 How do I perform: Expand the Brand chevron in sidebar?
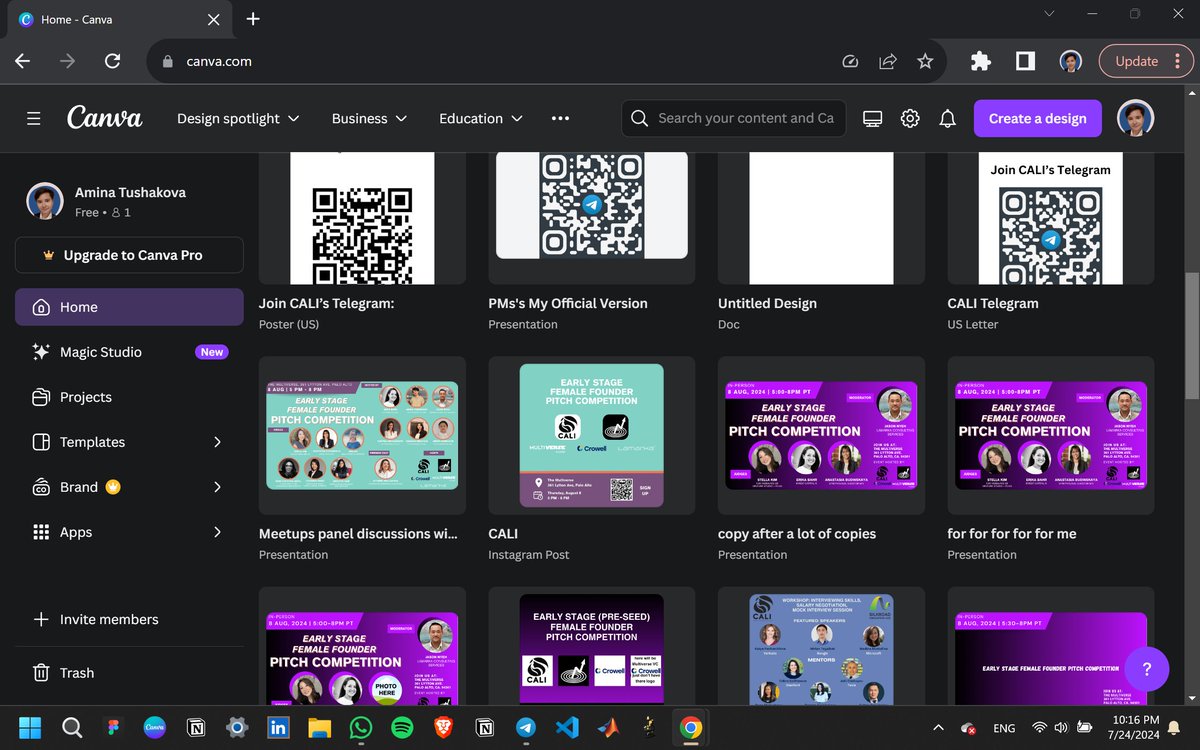point(218,487)
